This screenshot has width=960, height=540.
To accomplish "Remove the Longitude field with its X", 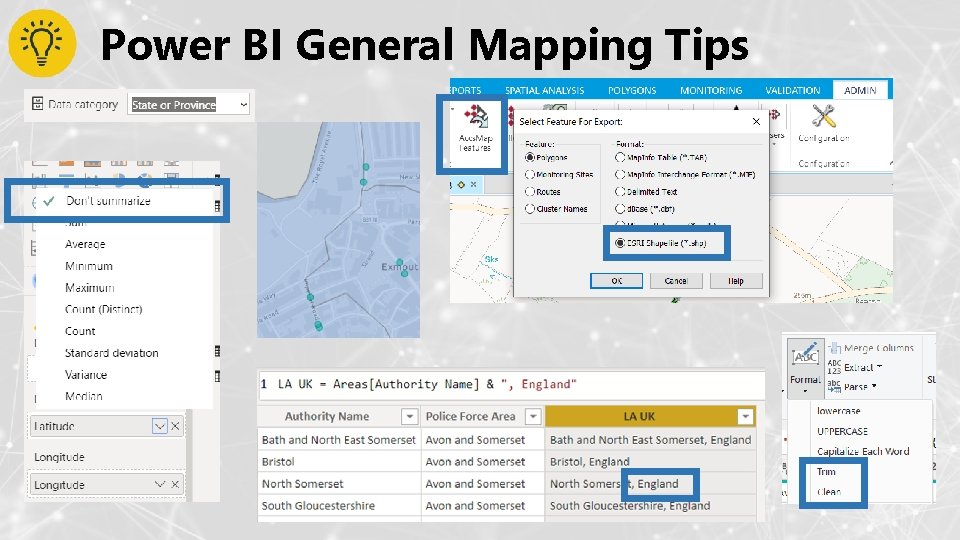I will (x=175, y=484).
